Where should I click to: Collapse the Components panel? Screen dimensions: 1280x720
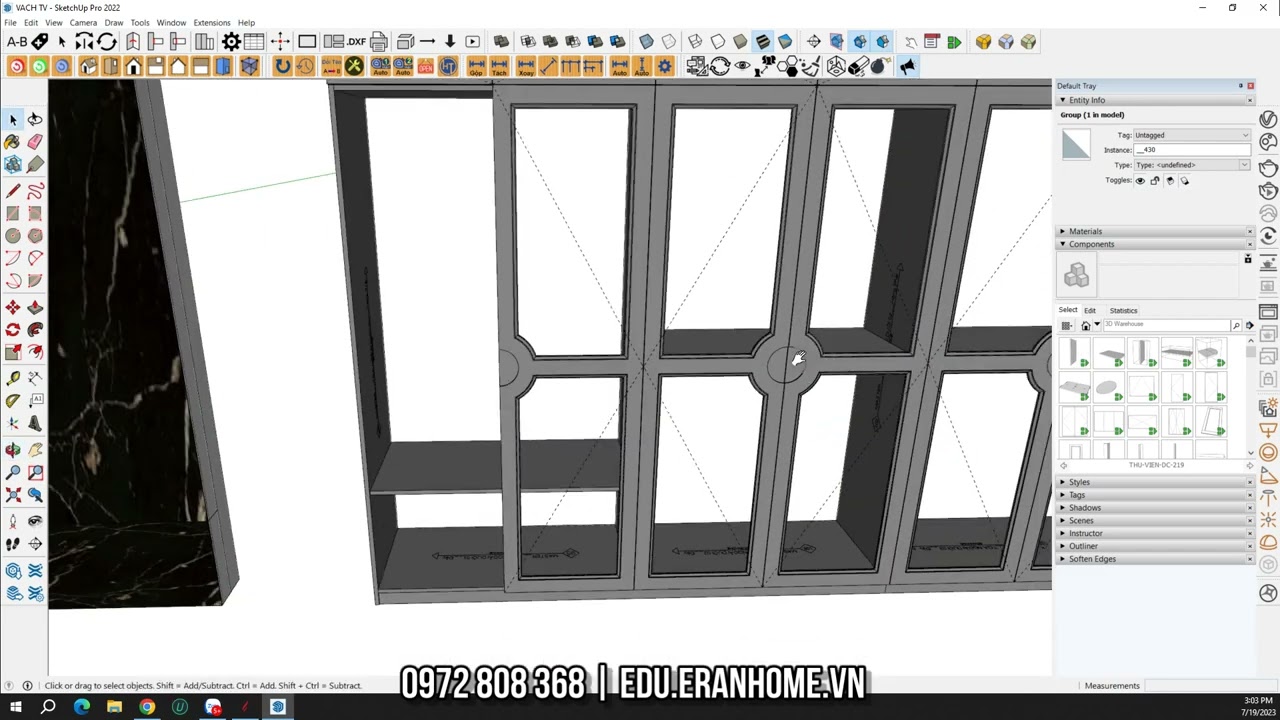[x=1062, y=244]
